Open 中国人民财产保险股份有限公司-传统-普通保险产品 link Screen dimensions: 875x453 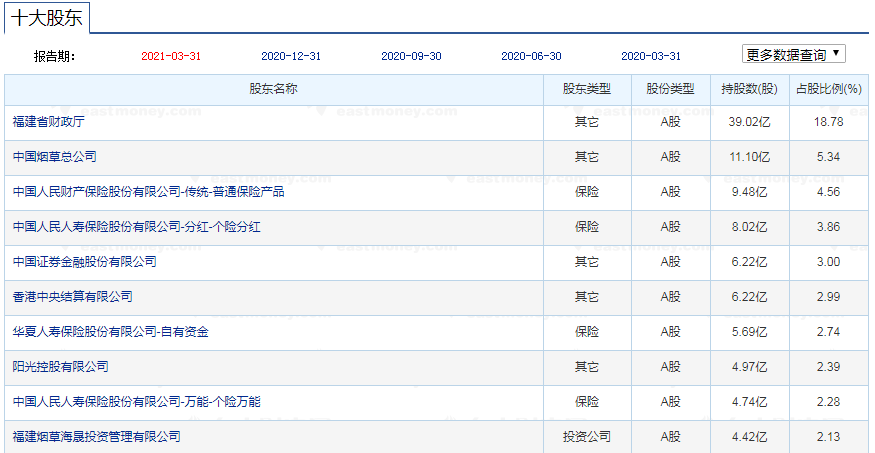[148, 192]
